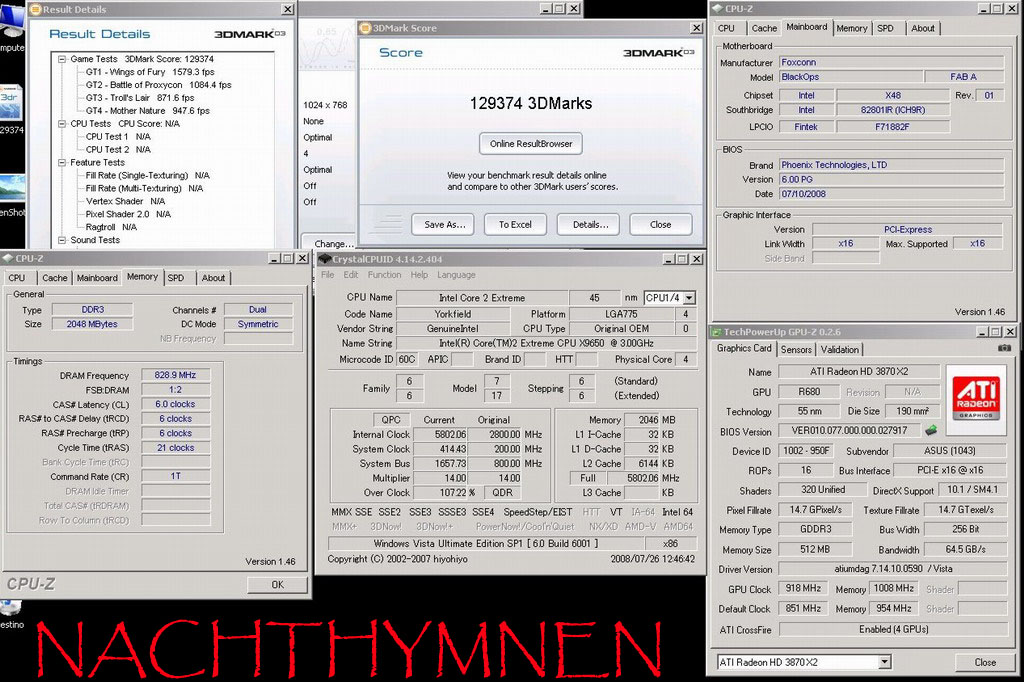The height and width of the screenshot is (682, 1024).
Task: Click the 129374 3DMarks score text
Action: [x=531, y=103]
